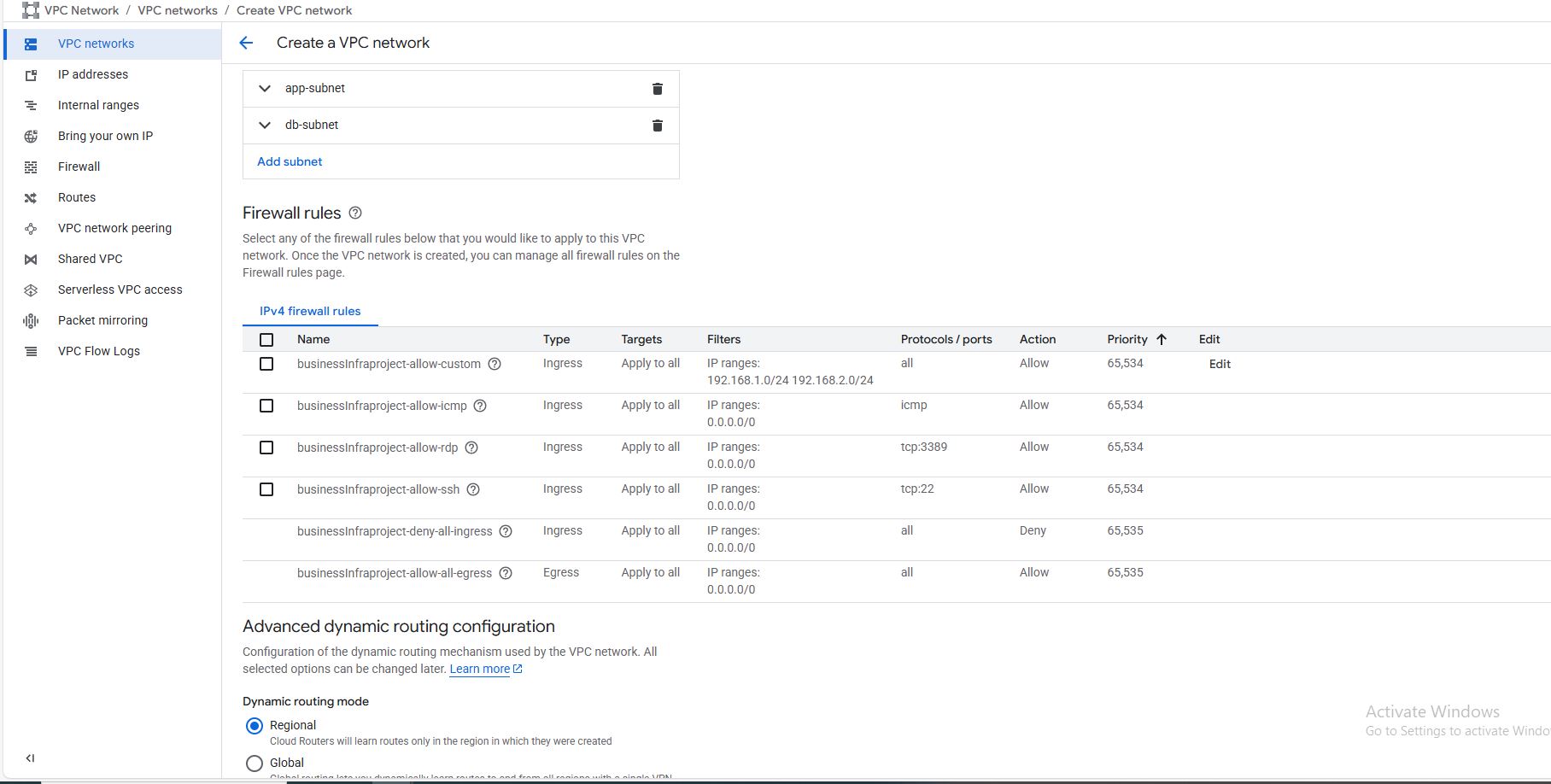Open the Firewall rules help icon
Image resolution: width=1551 pixels, height=784 pixels.
pyautogui.click(x=355, y=213)
